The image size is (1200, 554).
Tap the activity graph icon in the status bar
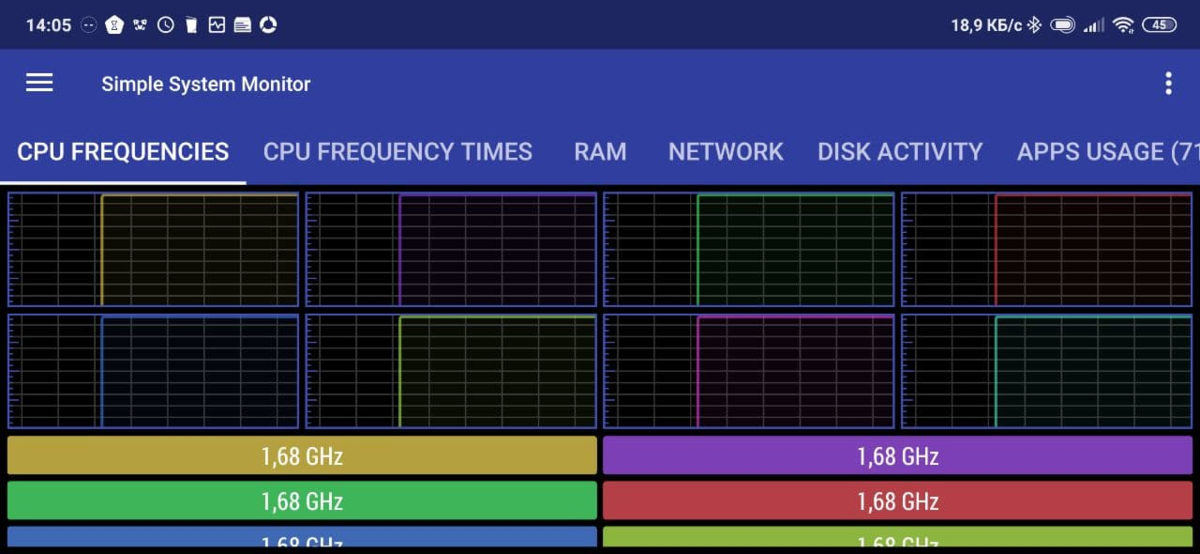pos(216,25)
